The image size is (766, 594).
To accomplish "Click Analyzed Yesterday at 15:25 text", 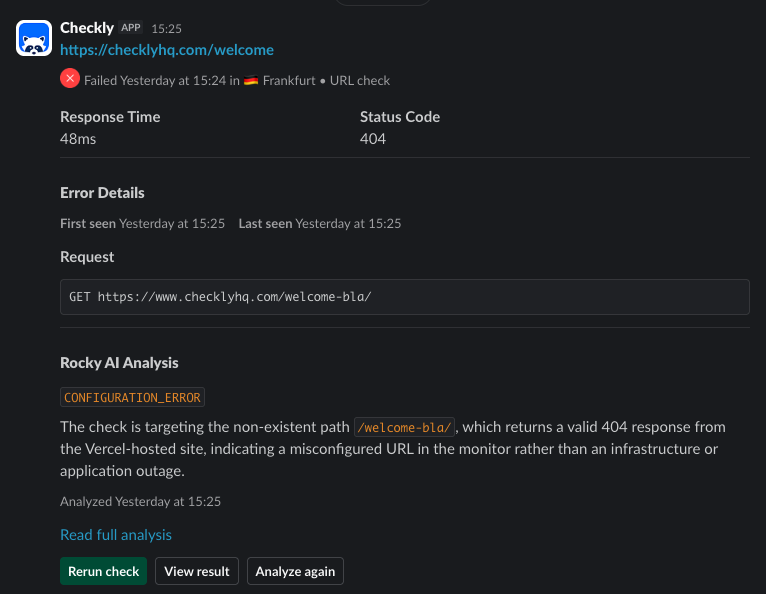I will tap(140, 502).
